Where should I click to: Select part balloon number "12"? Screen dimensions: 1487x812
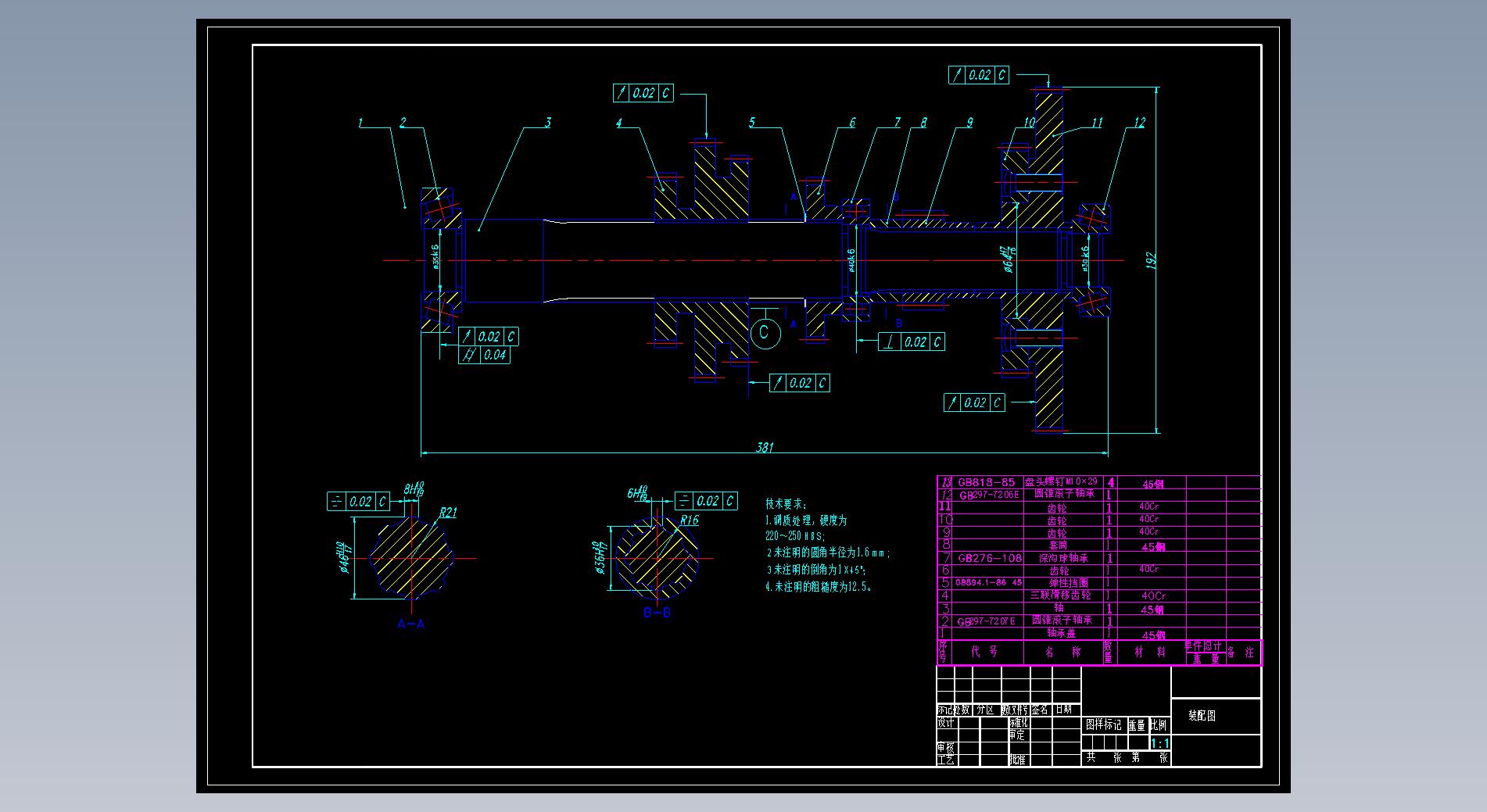pos(1139,122)
